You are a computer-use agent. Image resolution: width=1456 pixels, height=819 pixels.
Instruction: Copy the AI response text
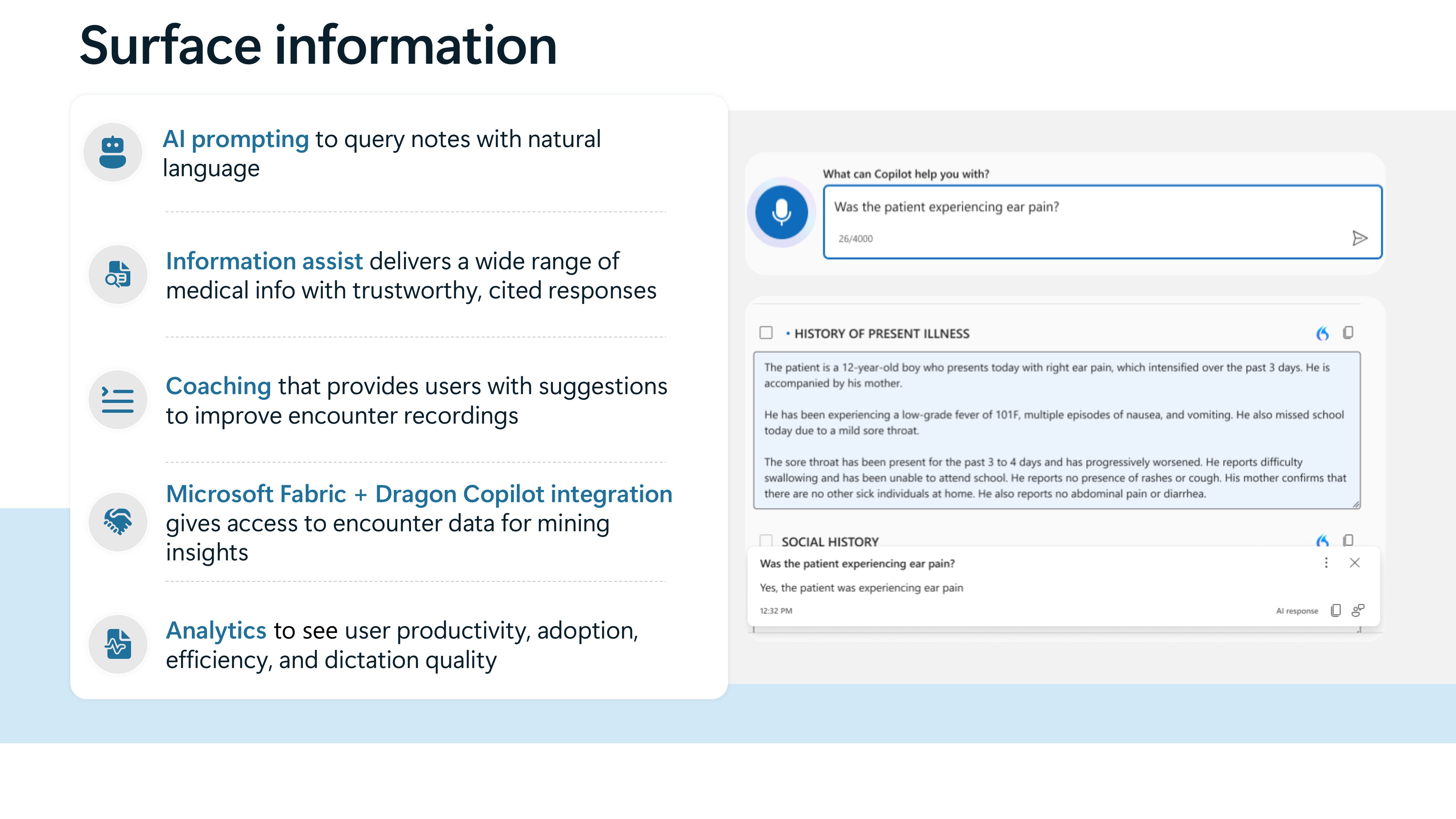coord(1336,610)
